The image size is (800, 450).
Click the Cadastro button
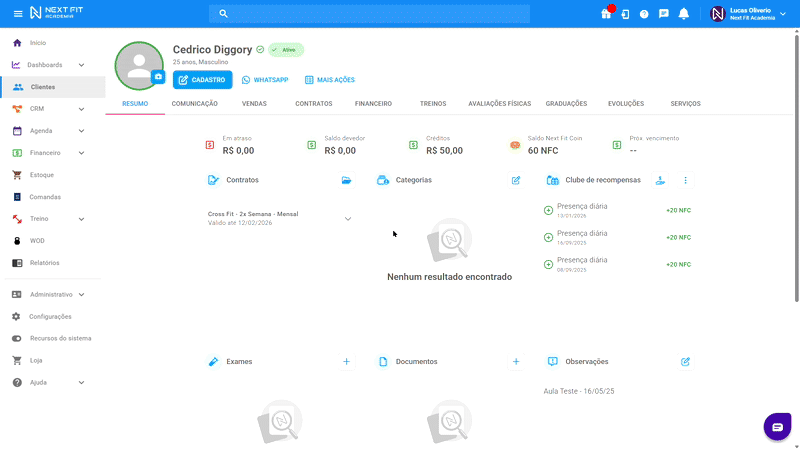point(203,80)
